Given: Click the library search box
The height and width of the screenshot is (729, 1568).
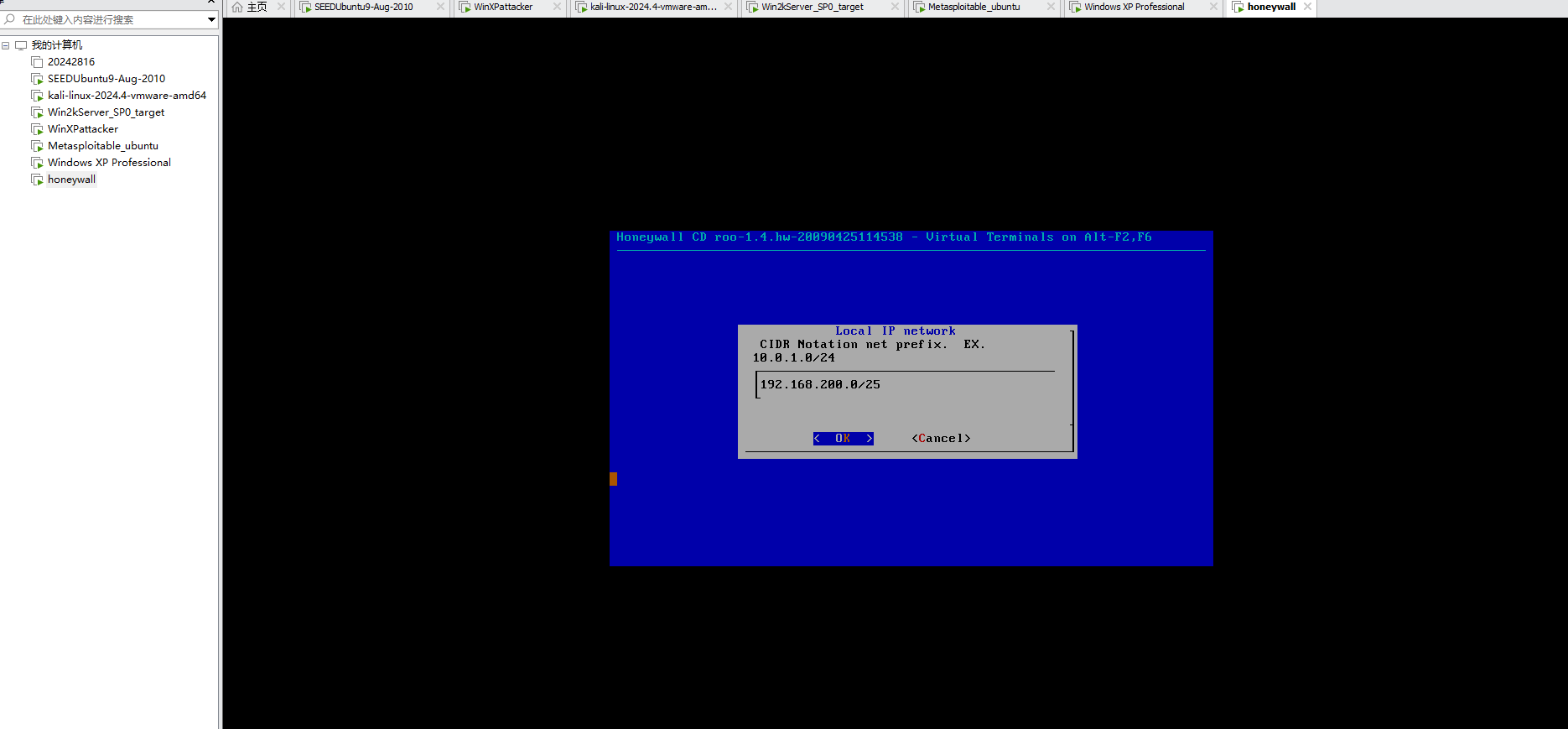Looking at the screenshot, I should tap(109, 19).
